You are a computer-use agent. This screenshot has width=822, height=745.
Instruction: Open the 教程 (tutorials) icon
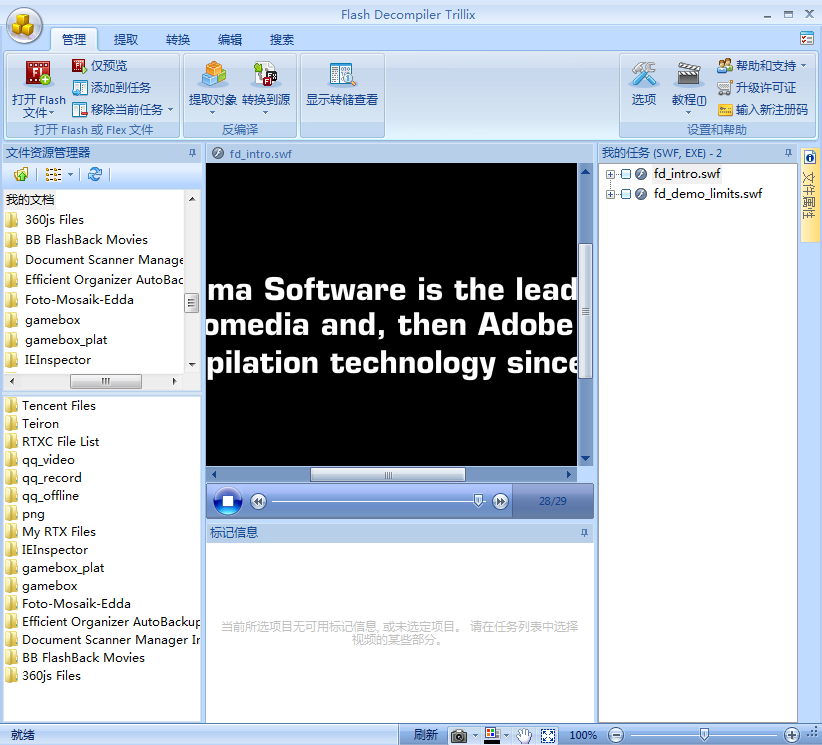(x=688, y=85)
